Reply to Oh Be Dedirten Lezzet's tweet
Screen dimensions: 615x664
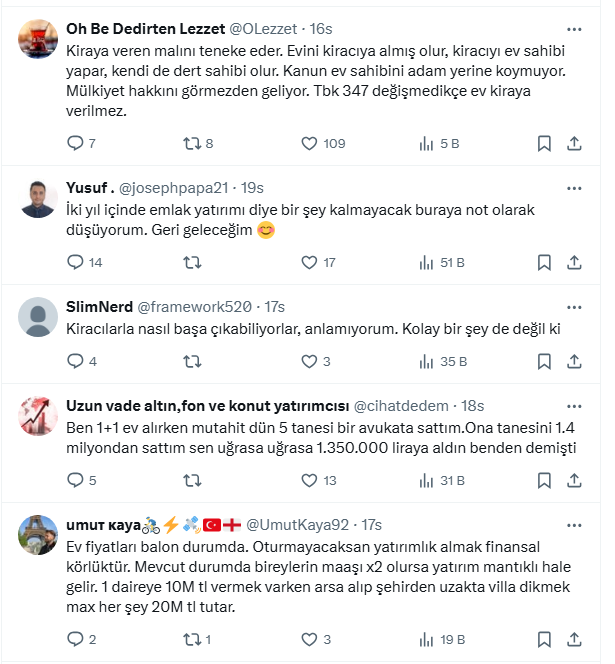(x=75, y=143)
